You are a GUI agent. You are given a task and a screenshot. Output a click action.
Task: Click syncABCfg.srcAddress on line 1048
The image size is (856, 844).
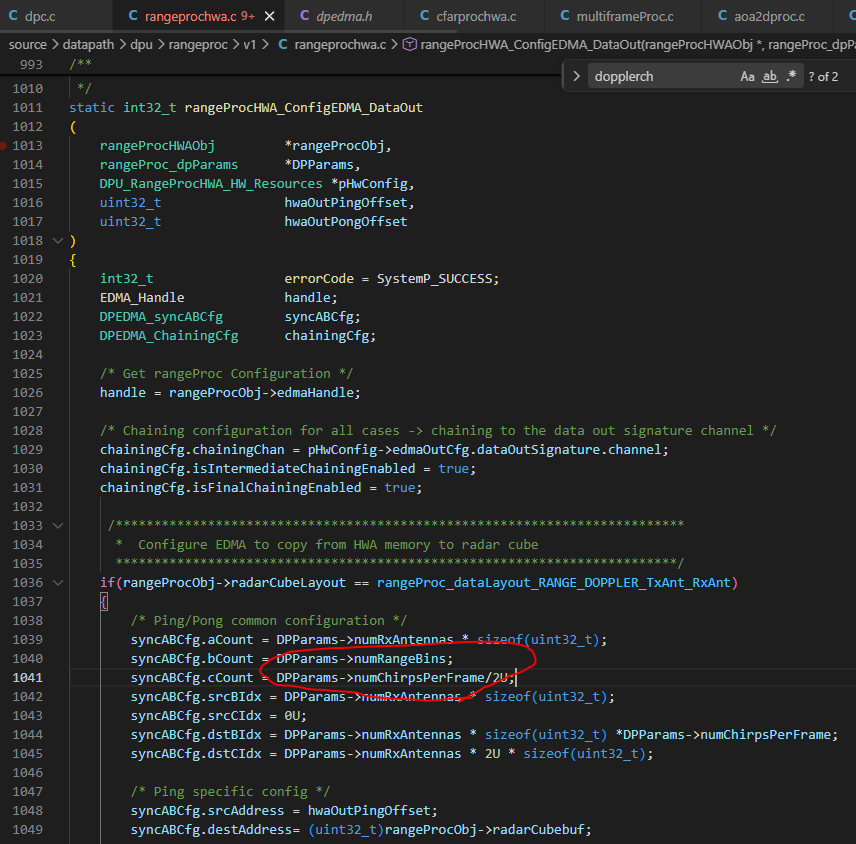pyautogui.click(x=207, y=811)
